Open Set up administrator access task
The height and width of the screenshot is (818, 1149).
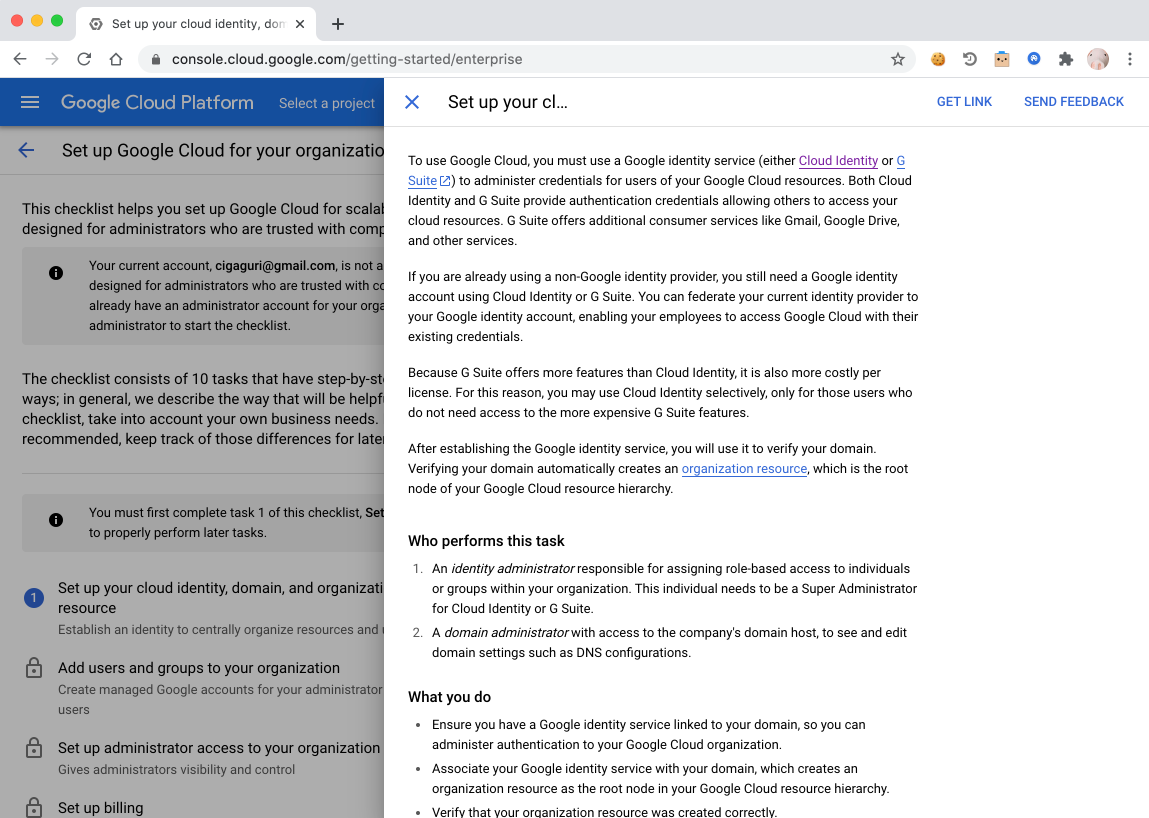tap(219, 748)
